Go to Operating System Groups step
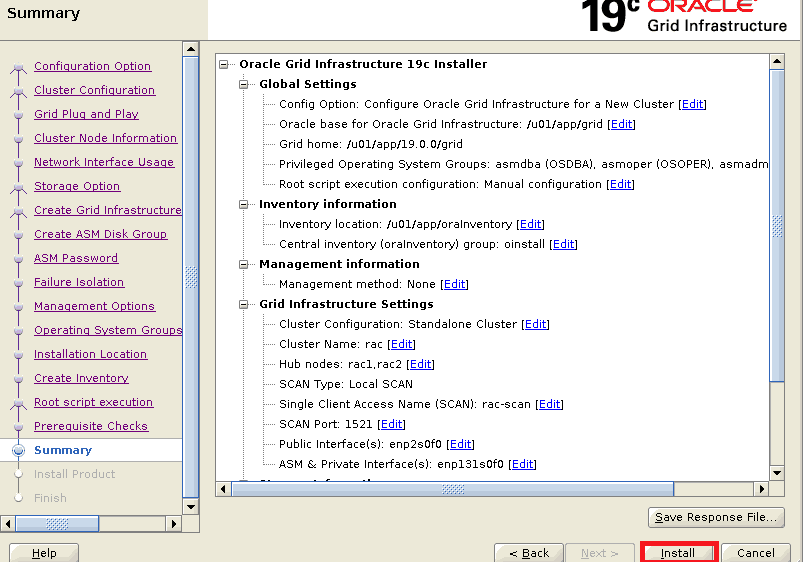Screen dimensions: 803x562 [x=108, y=330]
